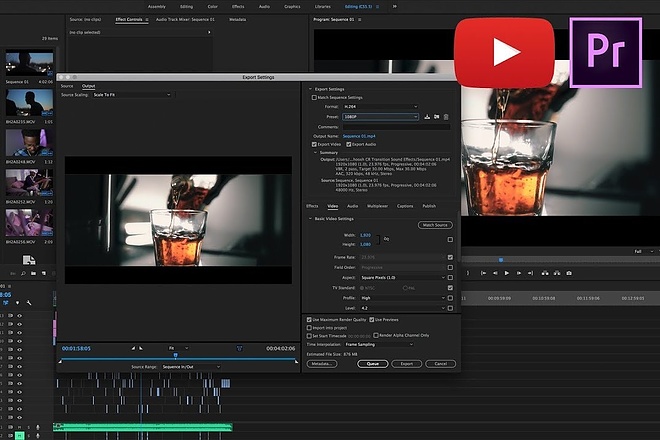Image resolution: width=660 pixels, height=440 pixels.
Task: Click the voice-over microphone on the first audio track
Action: click(37, 427)
